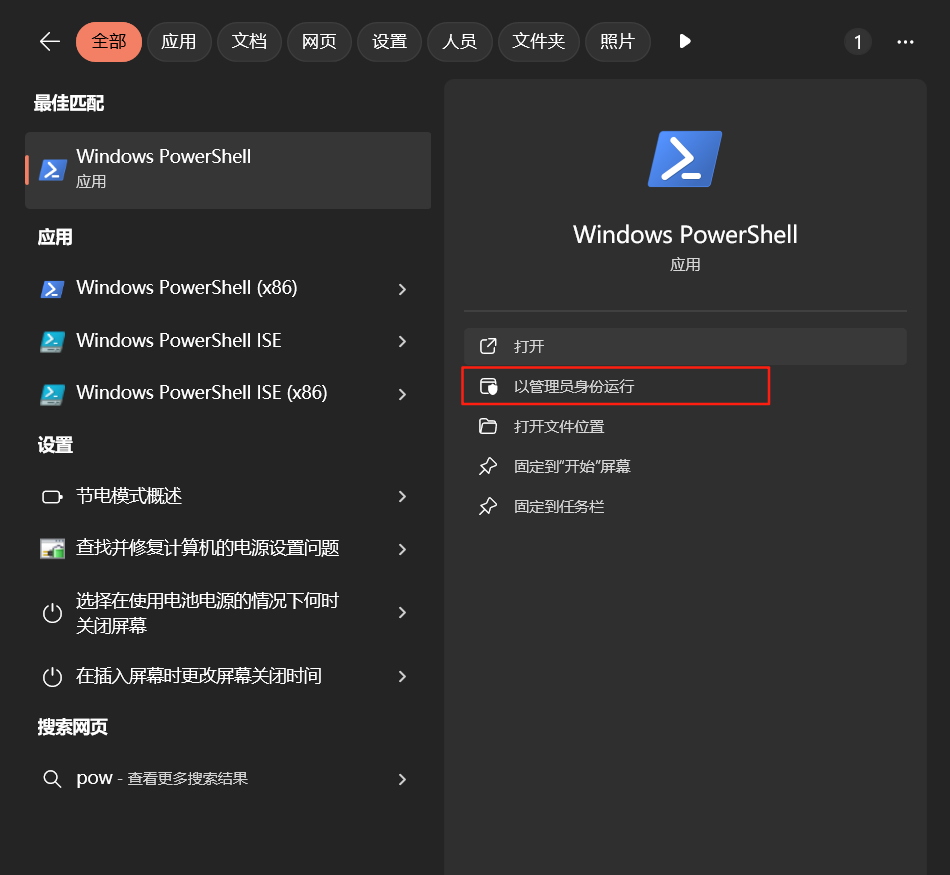950x875 pixels.
Task: Click the troubleshooter icon for 电源设置问题
Action: [x=53, y=549]
